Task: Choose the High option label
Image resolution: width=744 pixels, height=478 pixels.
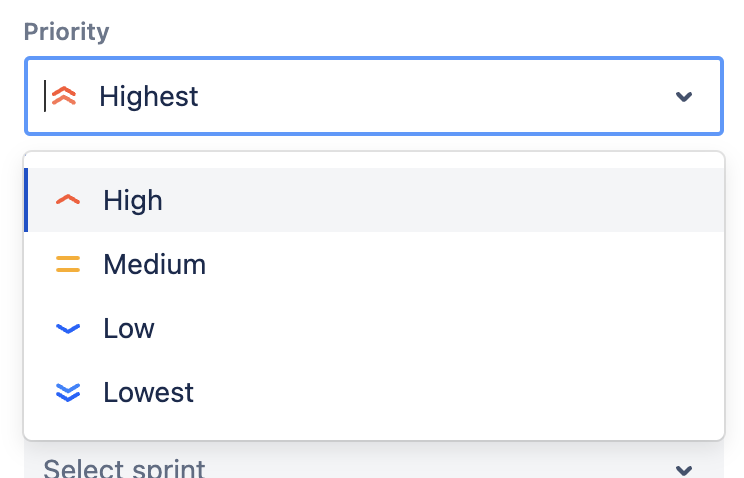Action: 133,200
